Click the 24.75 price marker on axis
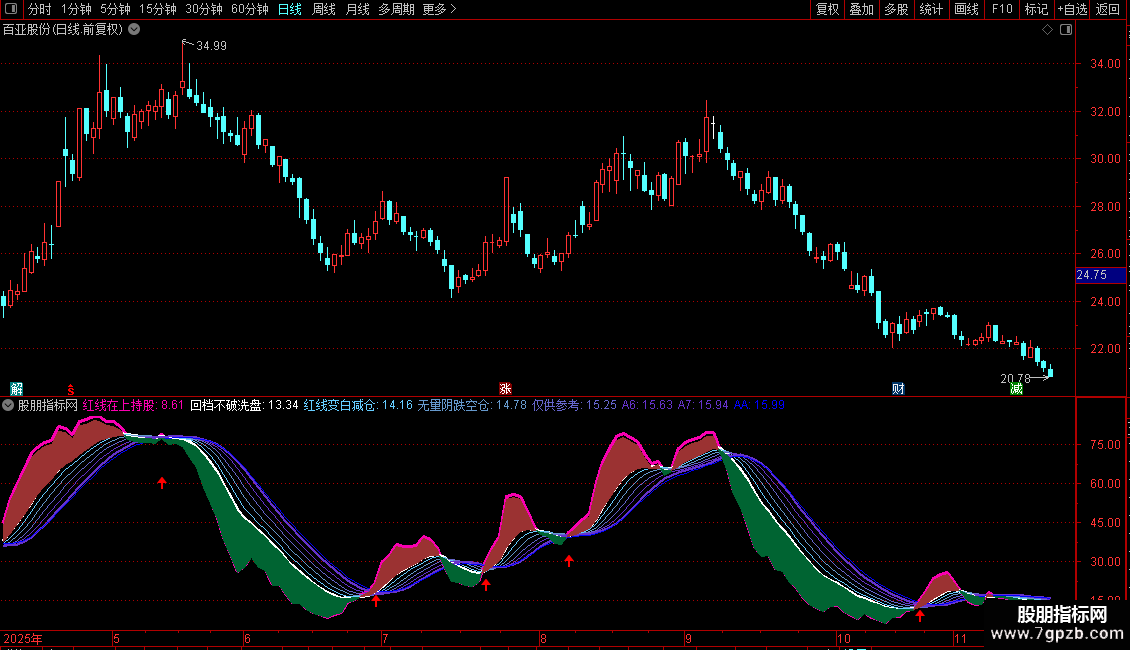The image size is (1130, 650). [1091, 275]
